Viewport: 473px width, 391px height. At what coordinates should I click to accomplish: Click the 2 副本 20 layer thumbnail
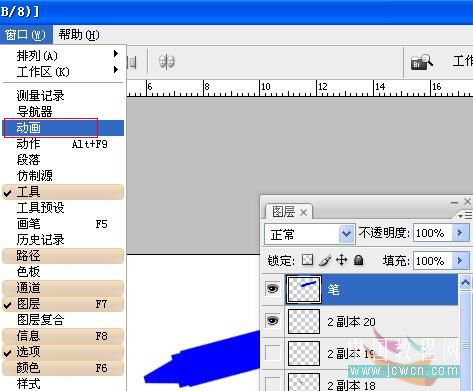click(304, 321)
